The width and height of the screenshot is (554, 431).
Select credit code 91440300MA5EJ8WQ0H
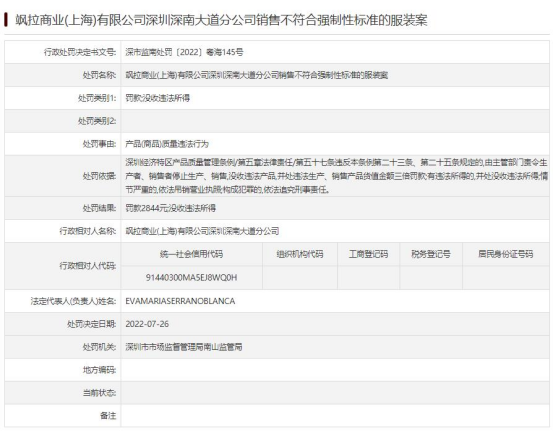pyautogui.click(x=191, y=278)
